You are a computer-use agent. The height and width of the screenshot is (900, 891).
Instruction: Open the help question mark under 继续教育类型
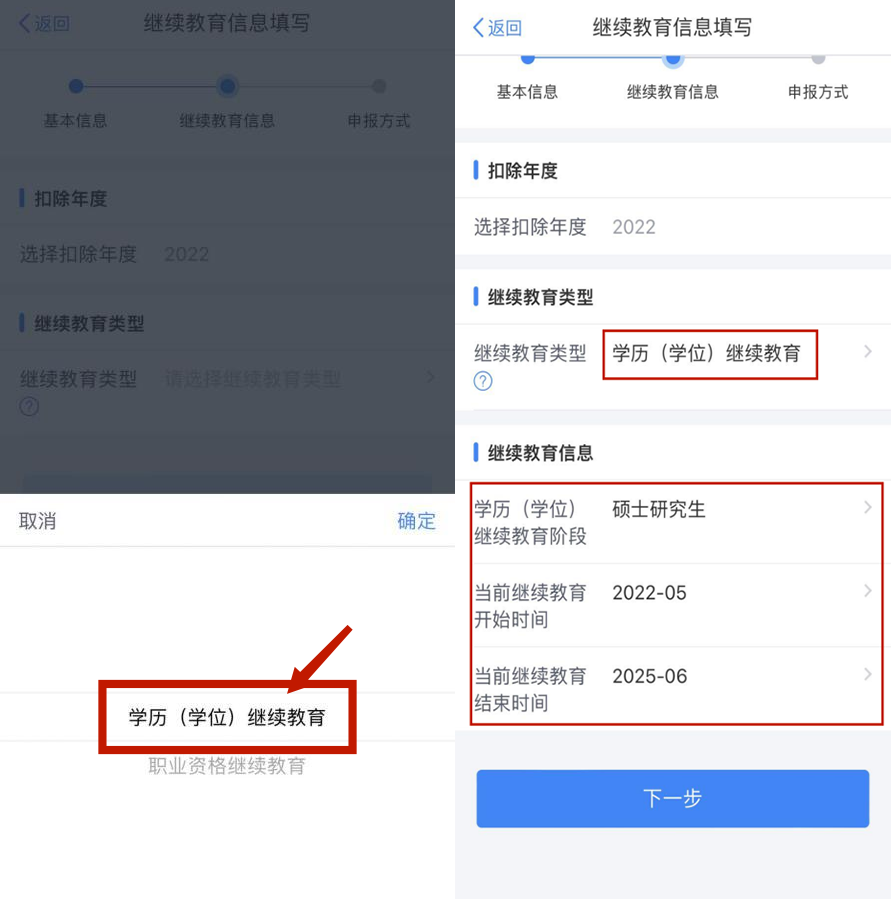(483, 381)
